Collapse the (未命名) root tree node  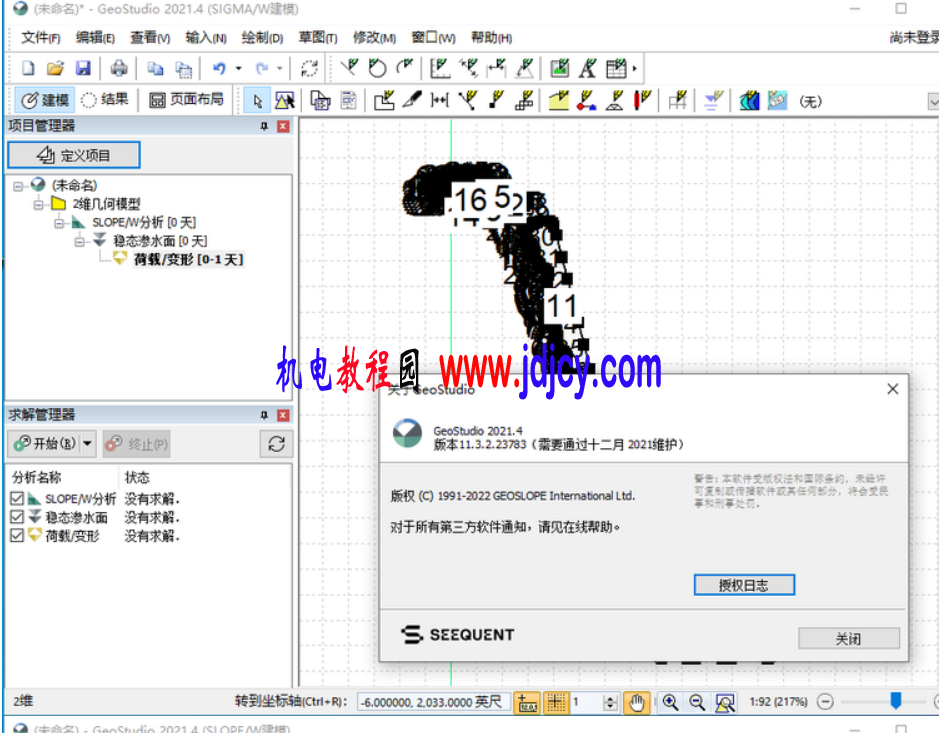click(x=18, y=186)
